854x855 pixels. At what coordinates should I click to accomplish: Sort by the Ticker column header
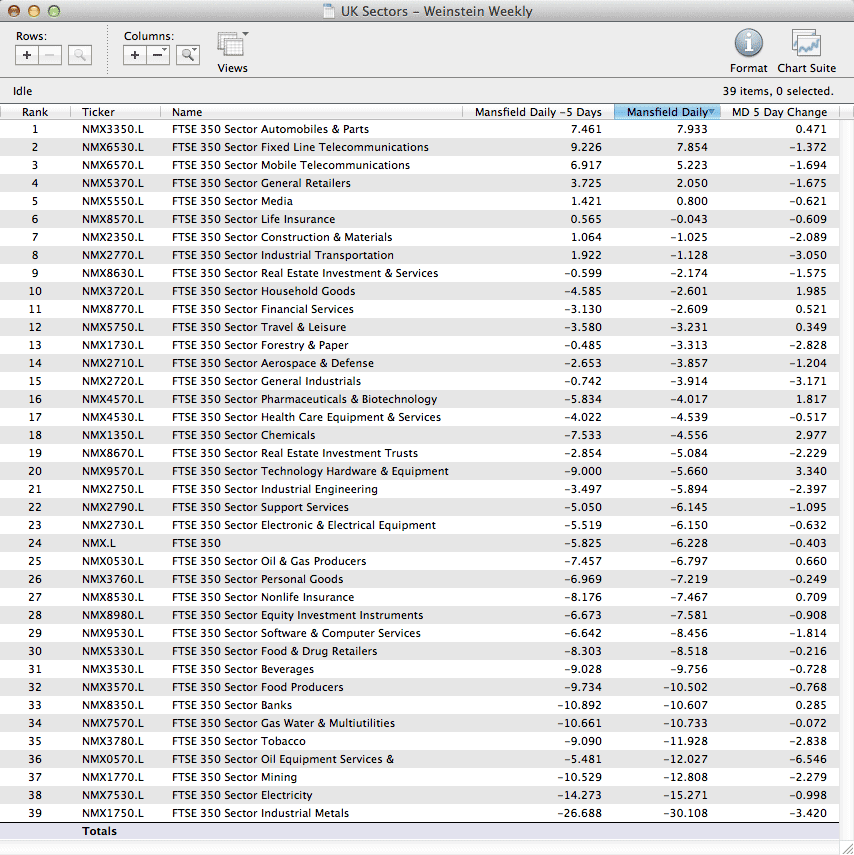pyautogui.click(x=98, y=112)
